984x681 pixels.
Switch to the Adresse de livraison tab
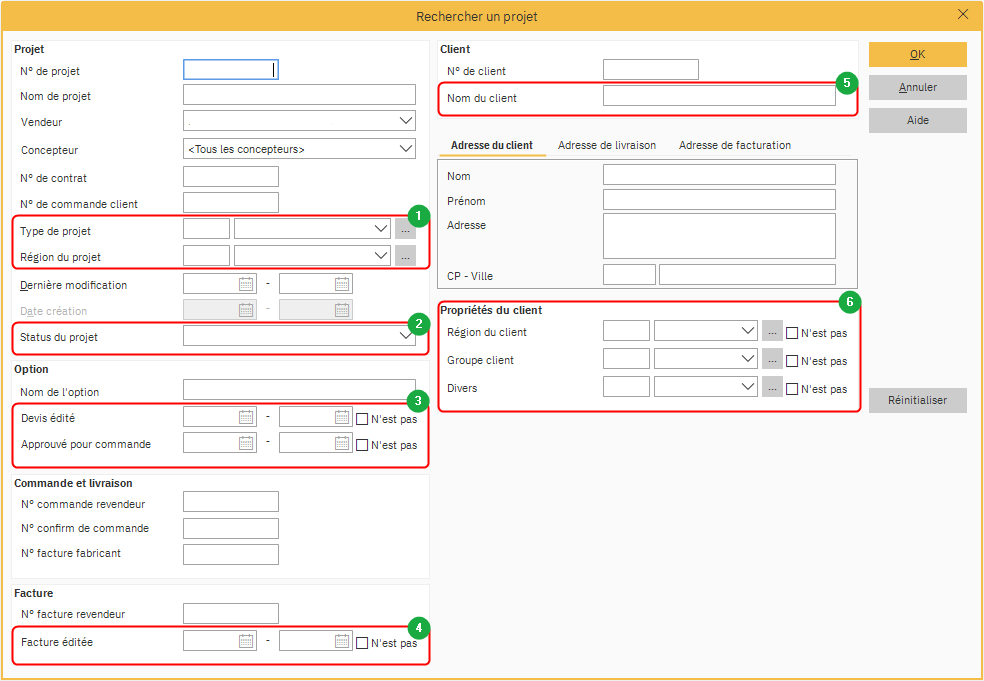point(606,145)
